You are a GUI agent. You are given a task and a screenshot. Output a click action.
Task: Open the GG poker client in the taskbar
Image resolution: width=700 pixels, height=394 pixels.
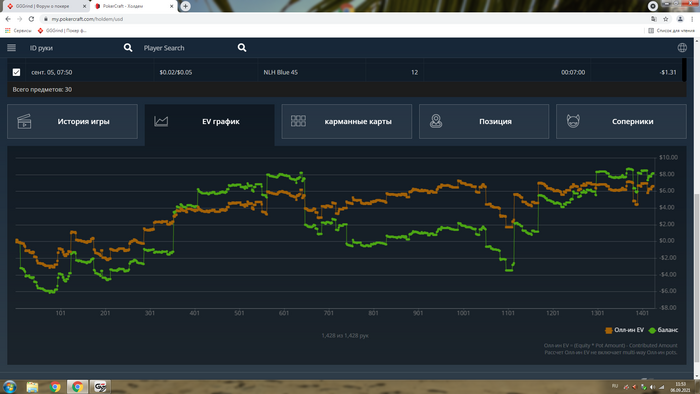[100, 387]
